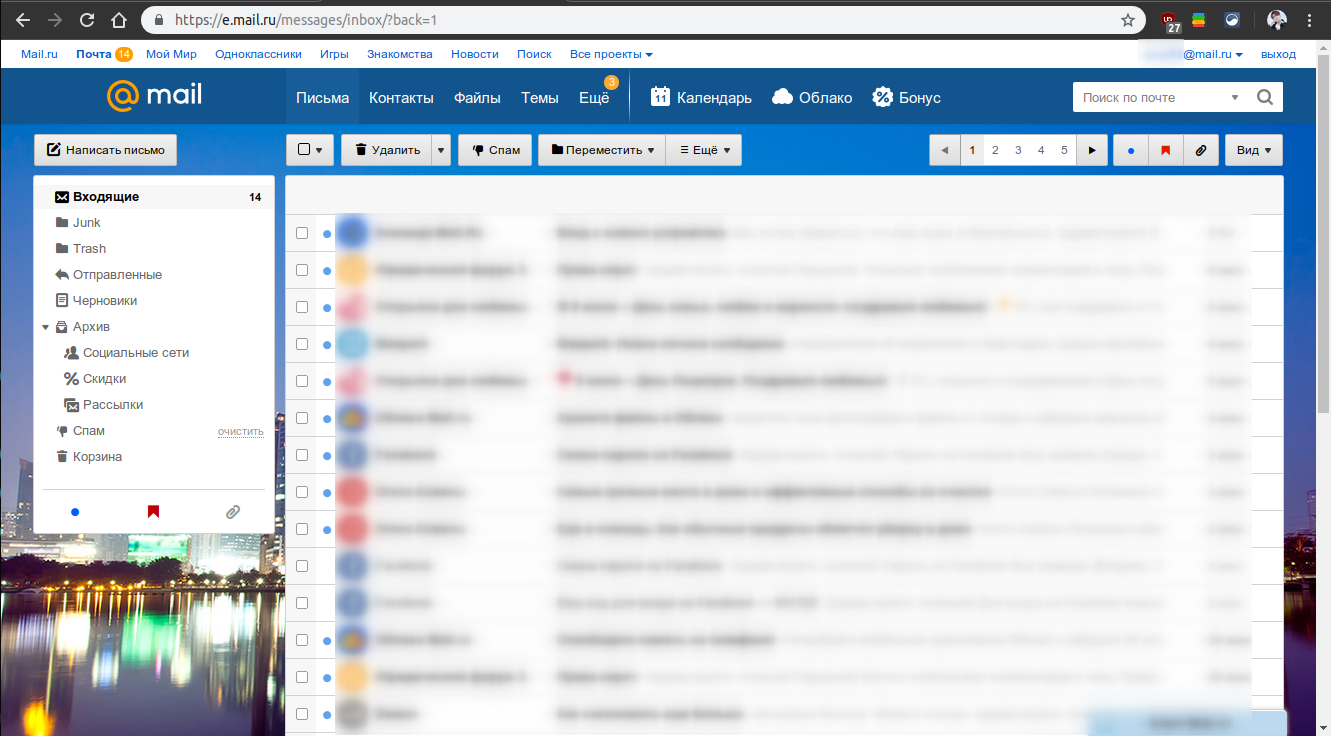
Task: Open Одноклассники in portal bar
Action: pos(258,54)
